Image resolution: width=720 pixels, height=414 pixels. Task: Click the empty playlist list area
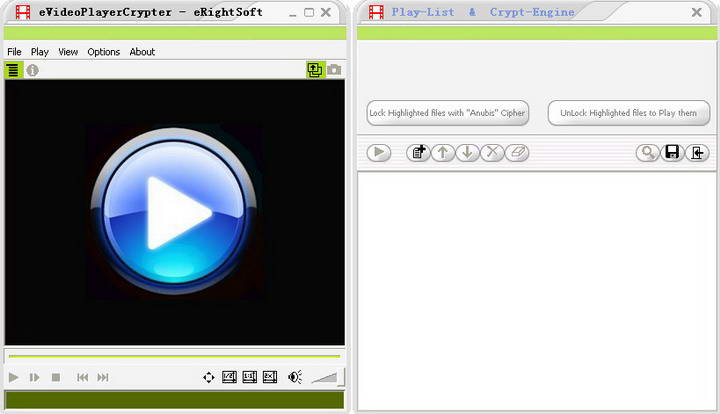click(537, 291)
